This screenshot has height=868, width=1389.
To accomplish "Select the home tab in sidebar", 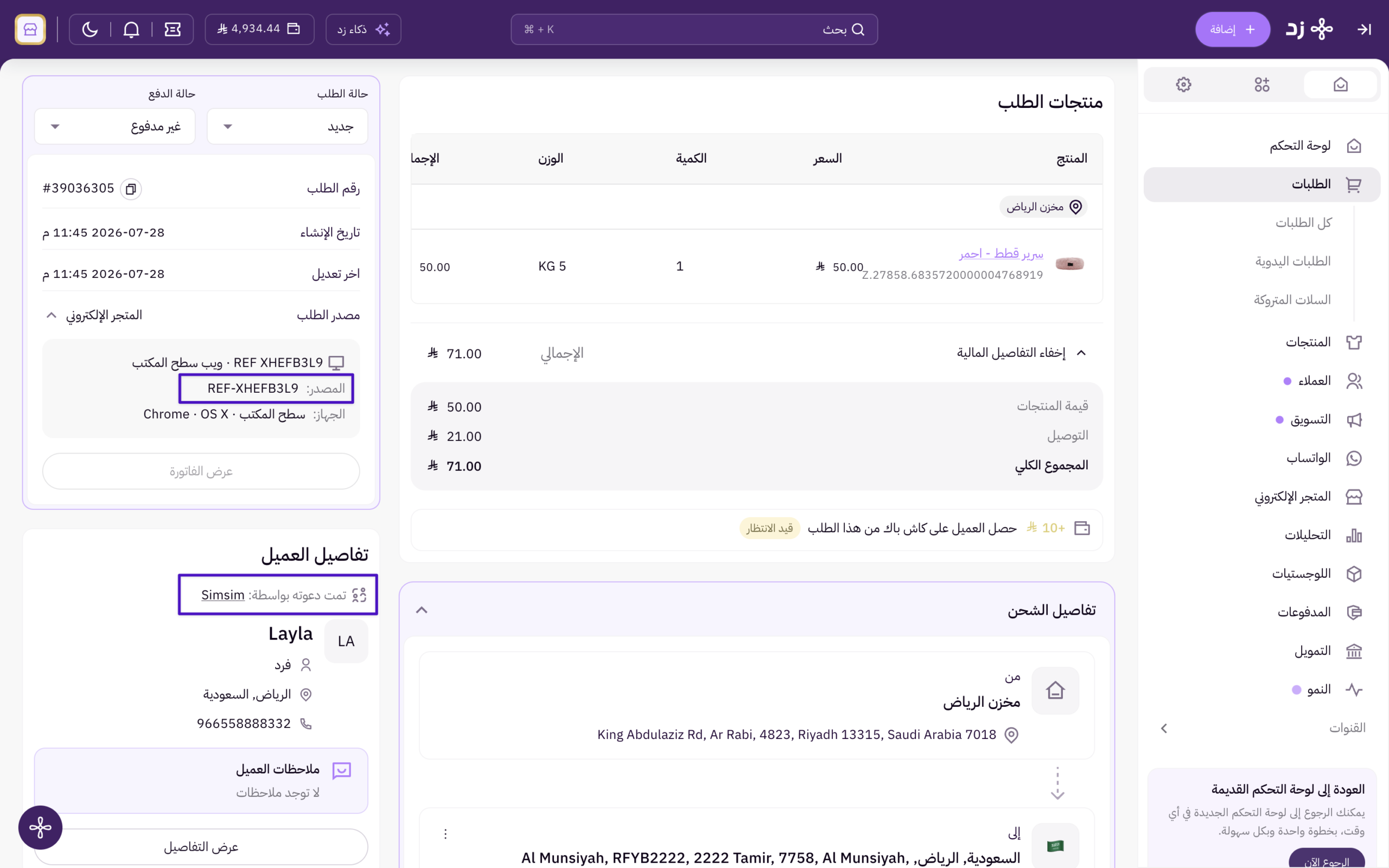I will point(1340,85).
